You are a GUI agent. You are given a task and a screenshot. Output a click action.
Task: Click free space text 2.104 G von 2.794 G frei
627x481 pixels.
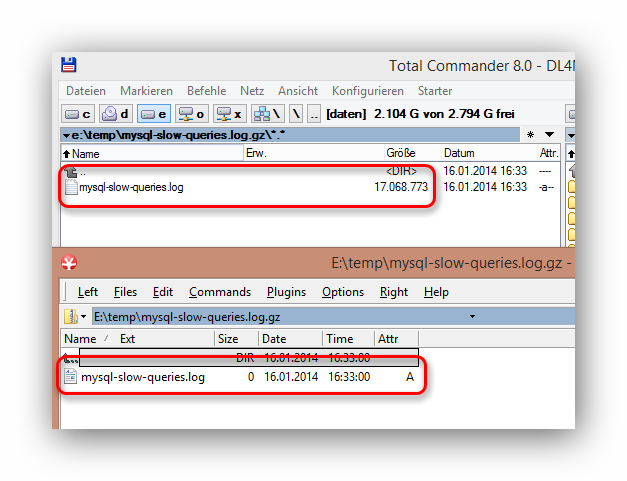tap(444, 114)
